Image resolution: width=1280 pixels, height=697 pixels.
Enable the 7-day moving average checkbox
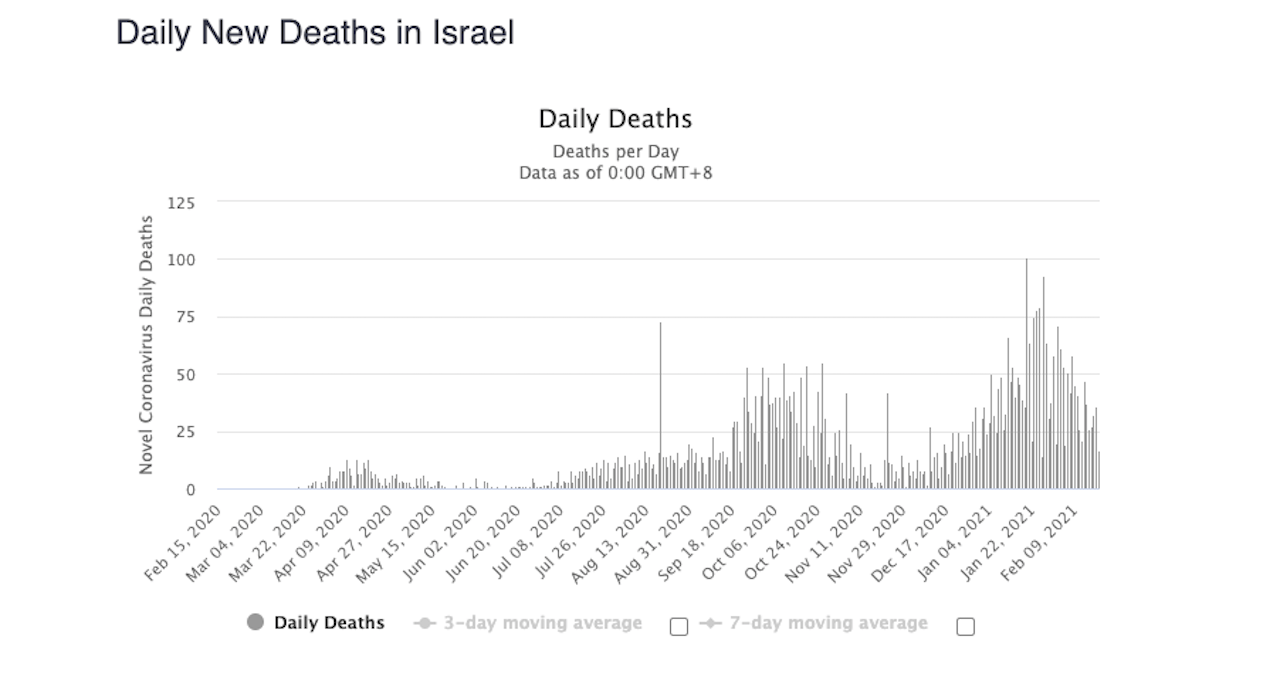pos(965,627)
